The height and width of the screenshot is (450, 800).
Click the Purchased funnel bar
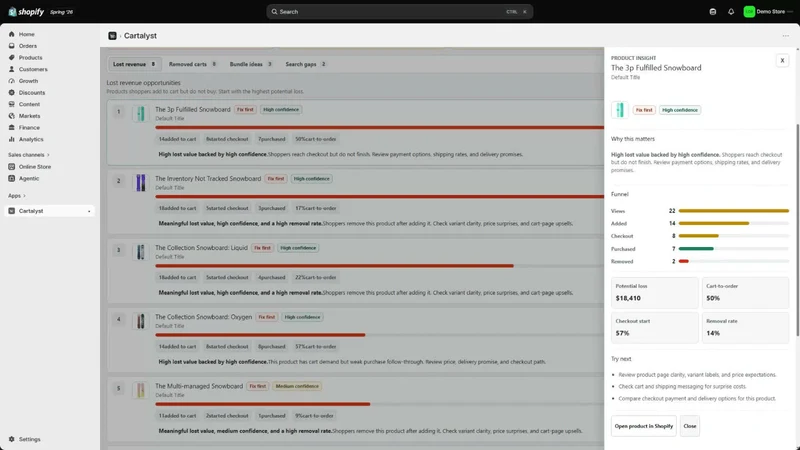click(x=734, y=249)
